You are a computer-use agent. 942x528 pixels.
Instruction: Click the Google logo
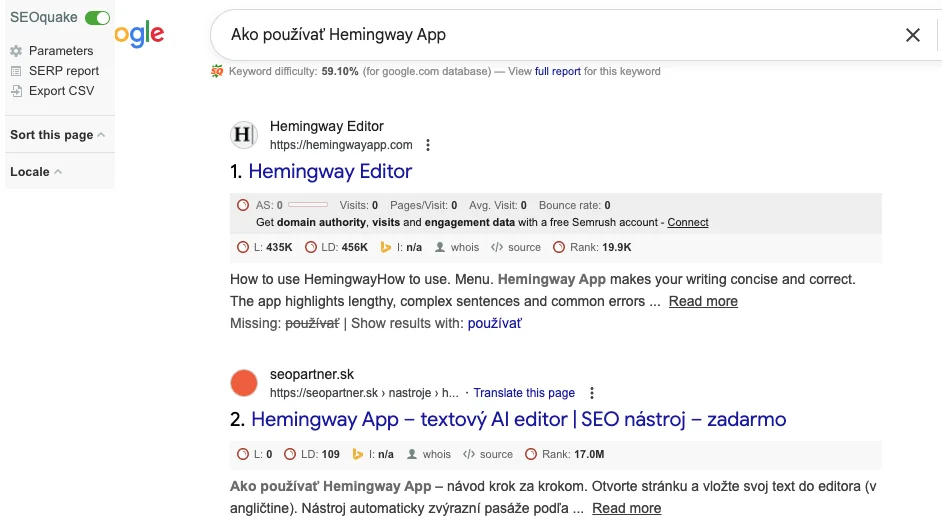click(x=140, y=35)
